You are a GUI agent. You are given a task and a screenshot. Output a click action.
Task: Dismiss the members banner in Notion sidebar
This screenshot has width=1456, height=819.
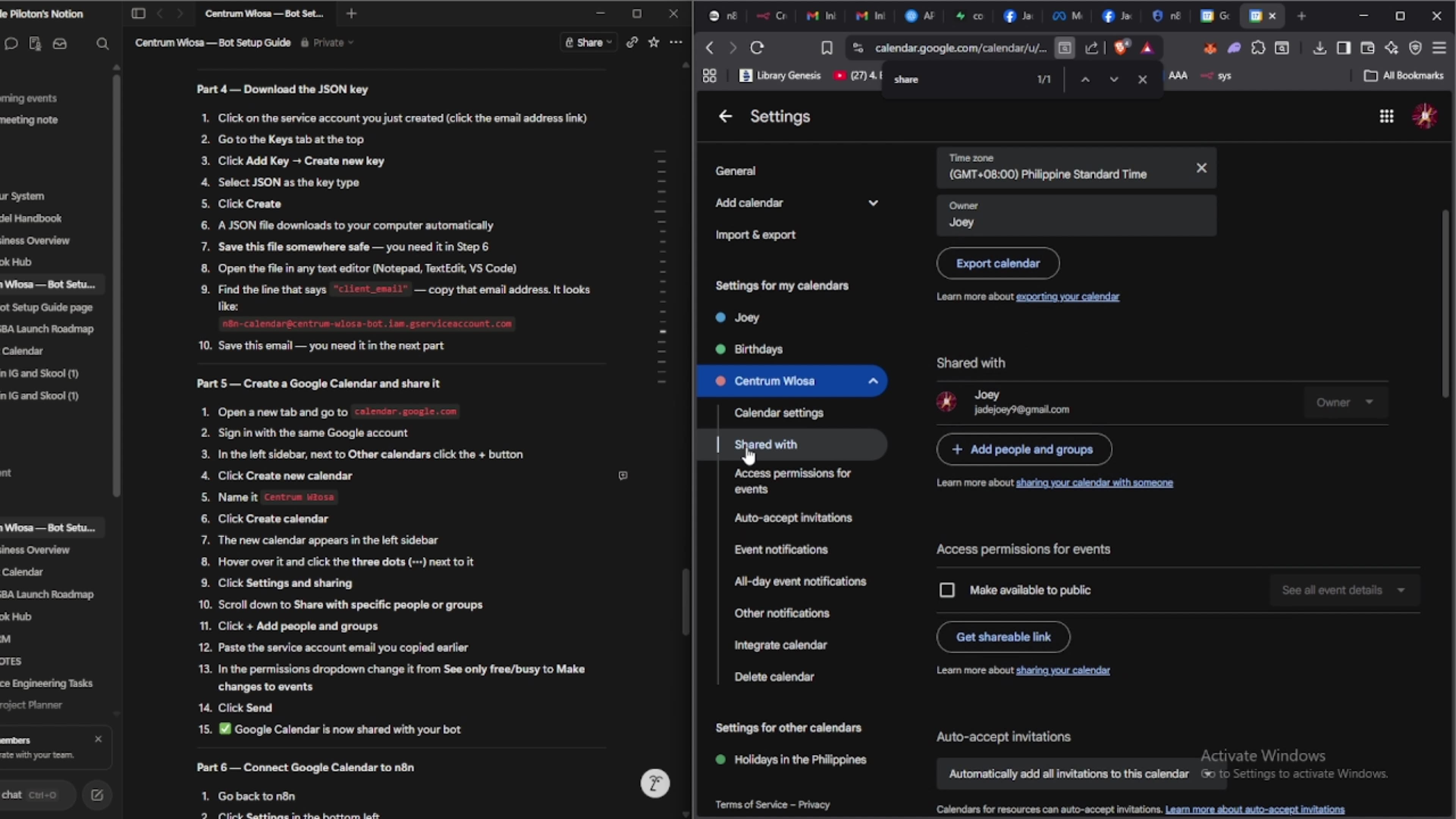pyautogui.click(x=98, y=739)
